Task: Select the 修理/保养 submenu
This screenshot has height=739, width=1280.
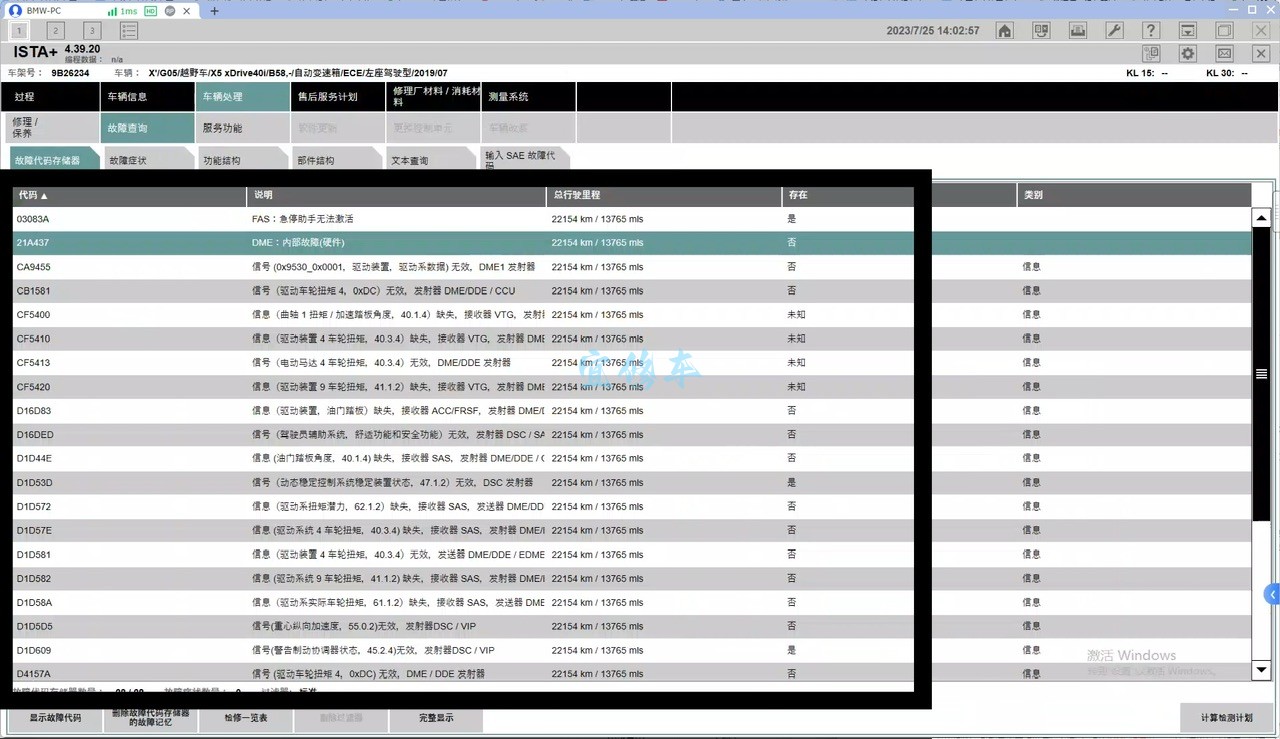Action: coord(50,128)
